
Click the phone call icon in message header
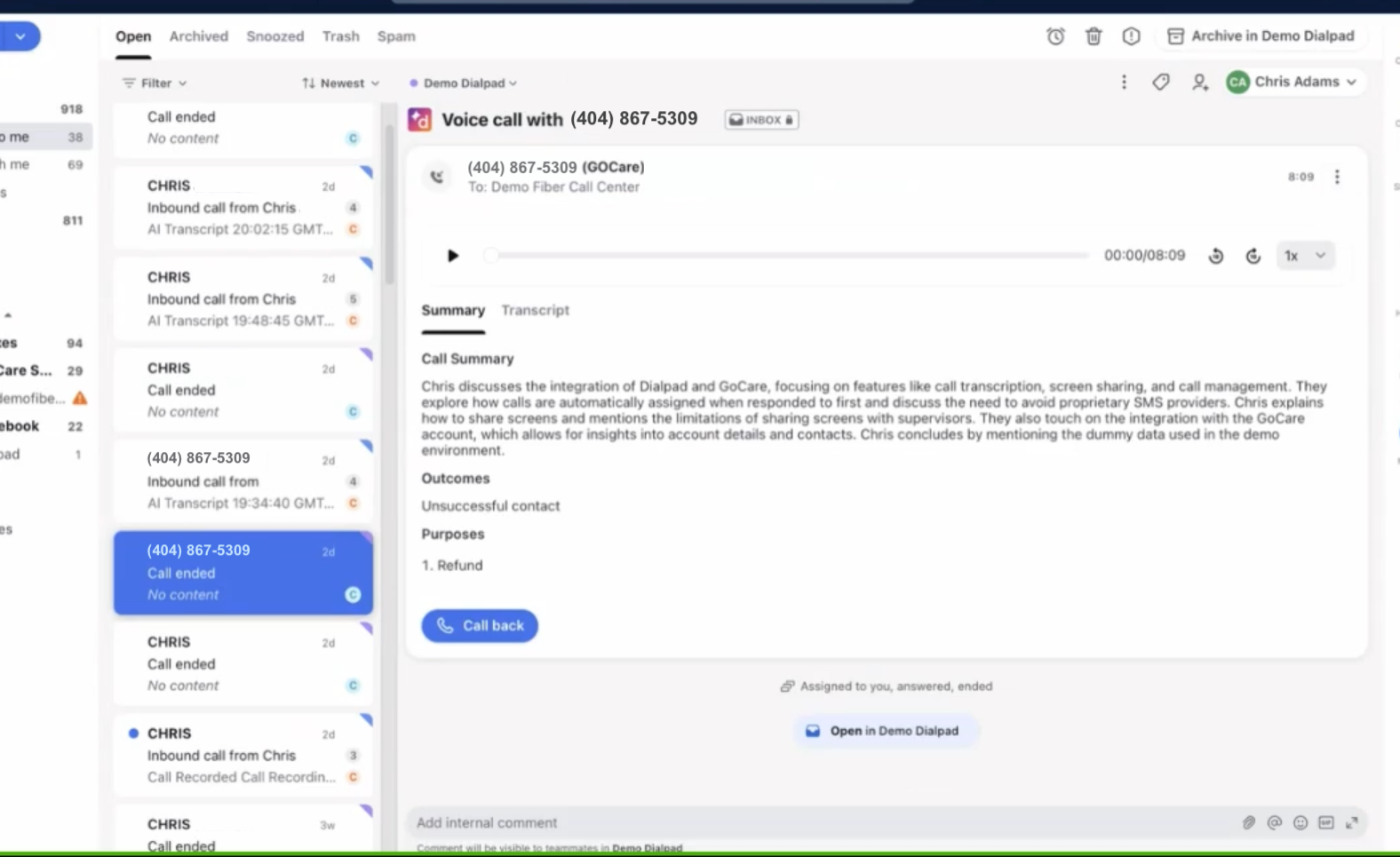pos(437,177)
